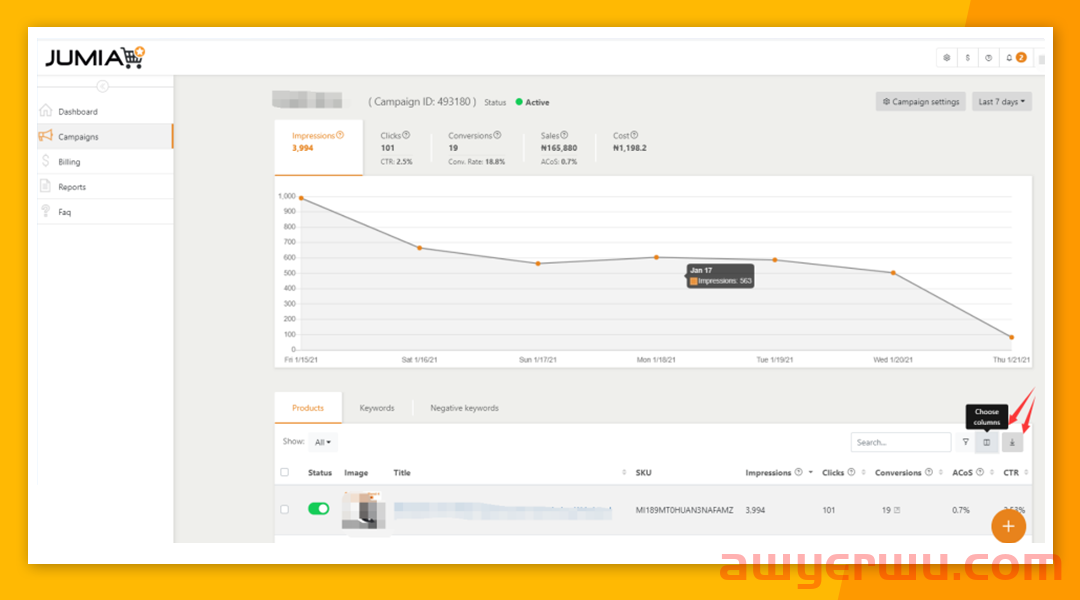Click the ACoS column header help icon

(x=979, y=472)
